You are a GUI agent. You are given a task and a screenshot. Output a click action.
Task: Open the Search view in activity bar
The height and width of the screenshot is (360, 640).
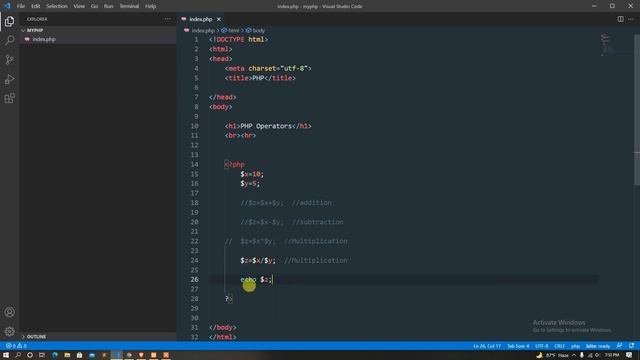(x=9, y=40)
